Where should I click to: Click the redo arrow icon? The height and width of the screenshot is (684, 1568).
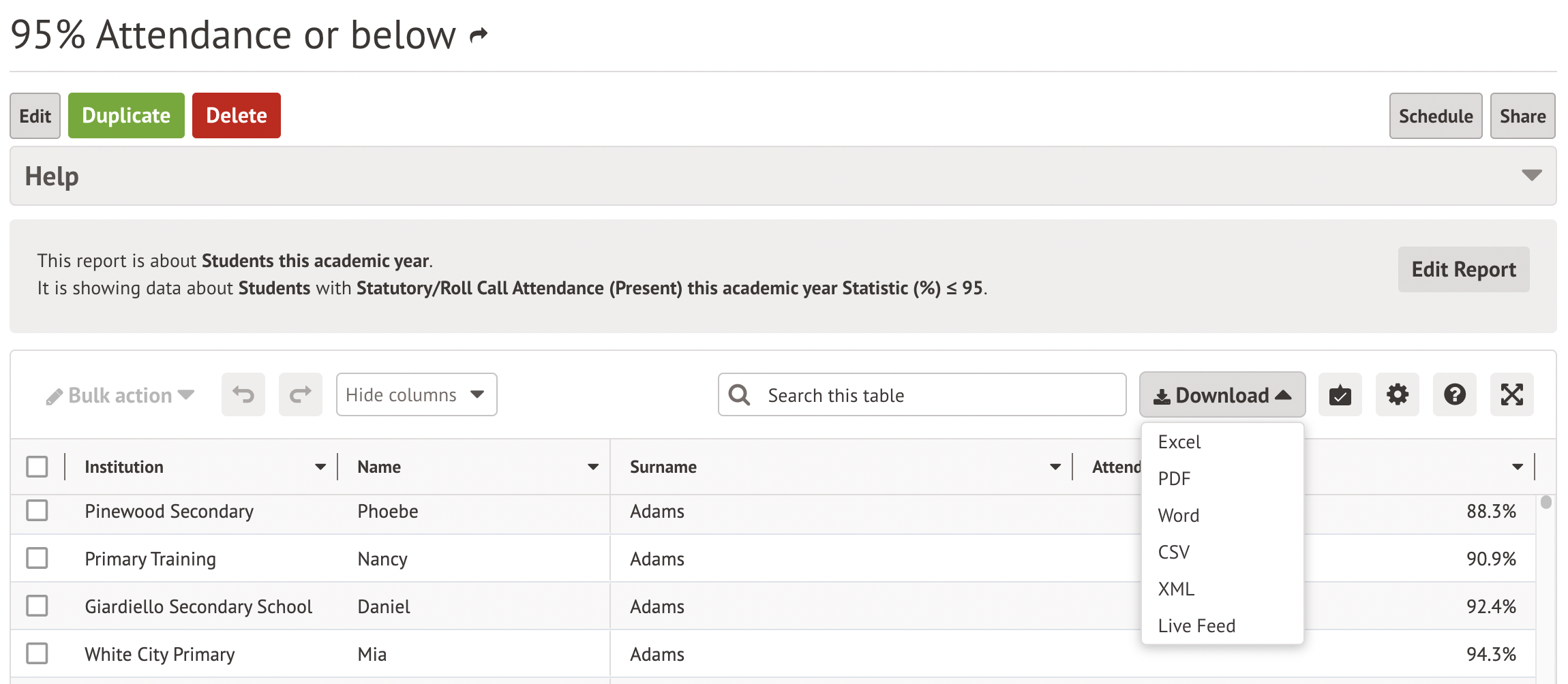(x=300, y=394)
